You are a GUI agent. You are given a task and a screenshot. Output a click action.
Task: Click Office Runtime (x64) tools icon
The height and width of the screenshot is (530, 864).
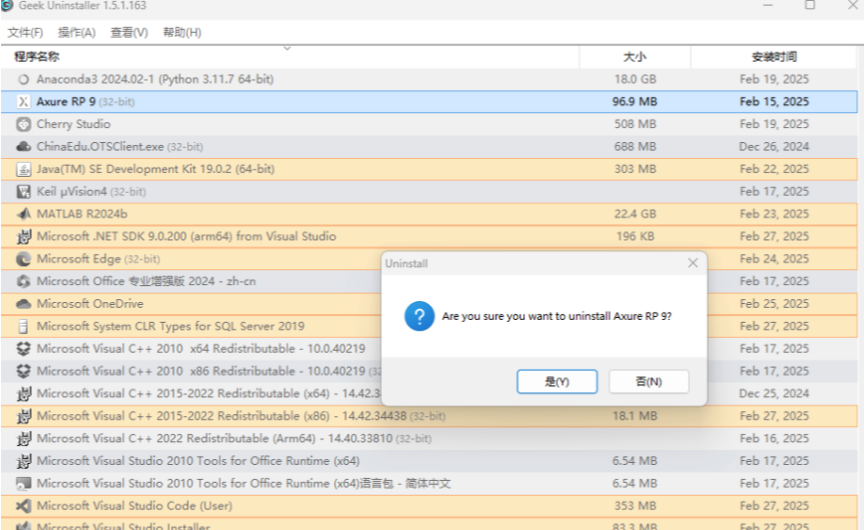click(23, 461)
